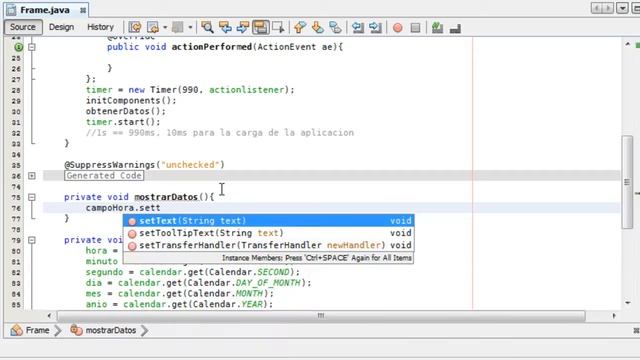This screenshot has height=360, width=640.
Task: Jump to Previous Bookmark icon
Action: 300,27
